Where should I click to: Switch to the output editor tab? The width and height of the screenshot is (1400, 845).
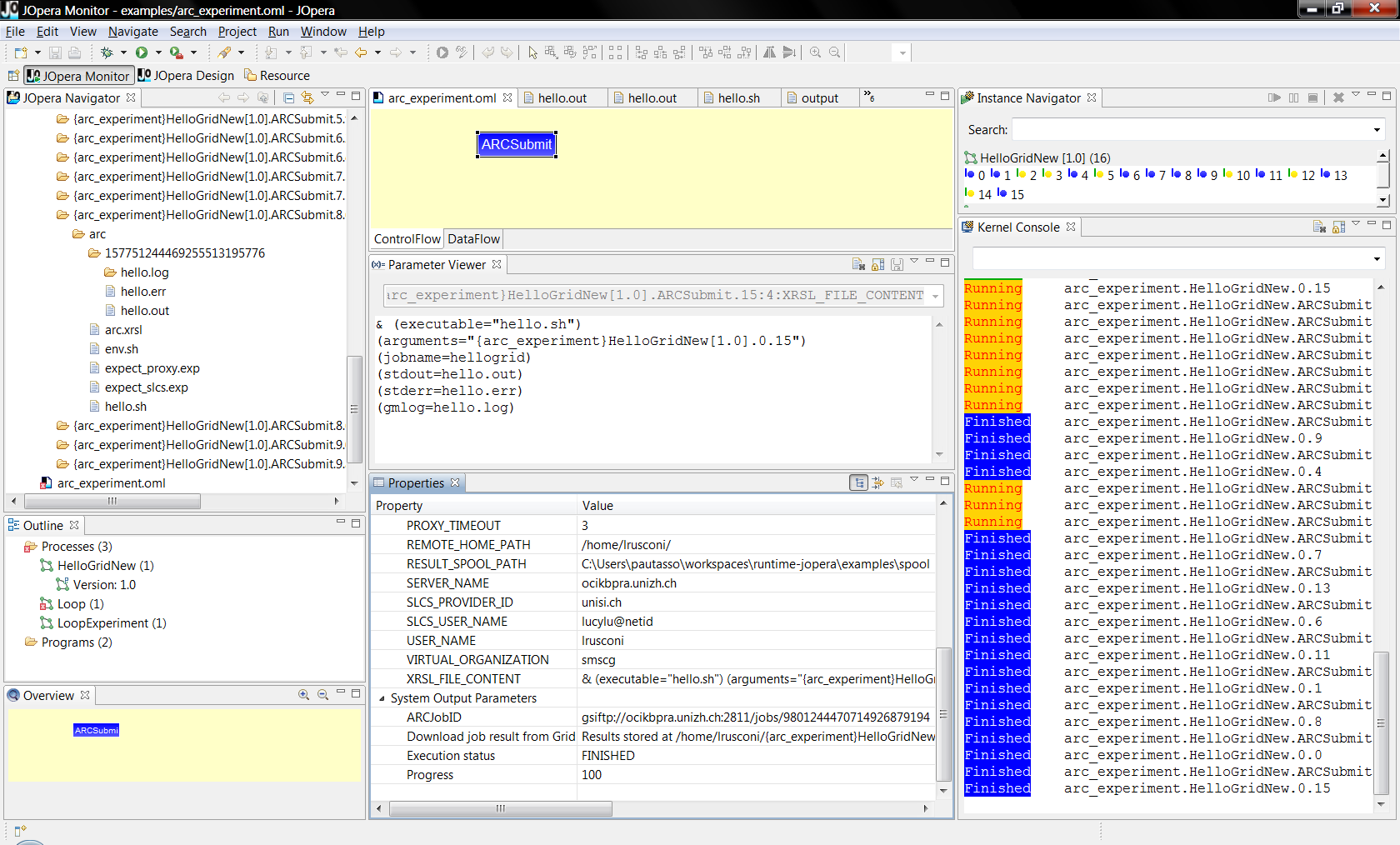tap(819, 97)
